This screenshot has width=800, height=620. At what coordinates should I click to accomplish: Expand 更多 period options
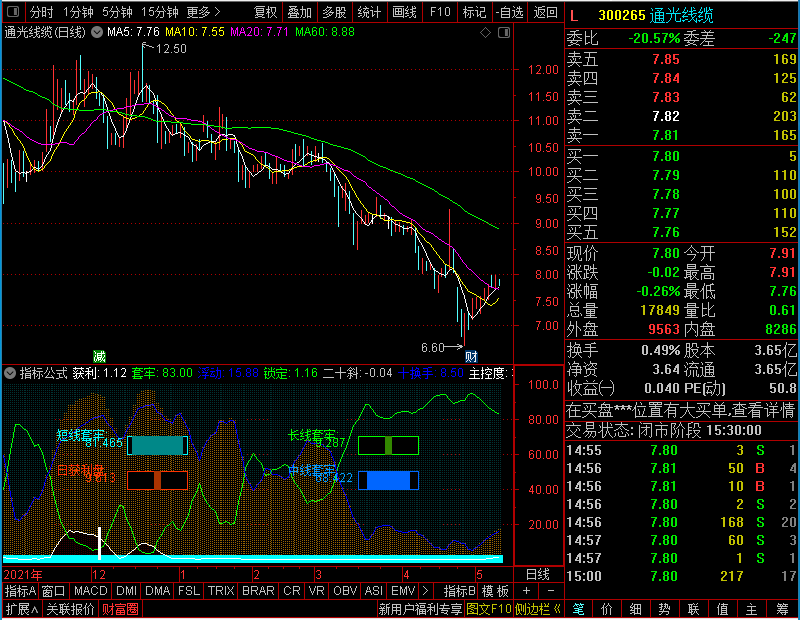coord(203,12)
